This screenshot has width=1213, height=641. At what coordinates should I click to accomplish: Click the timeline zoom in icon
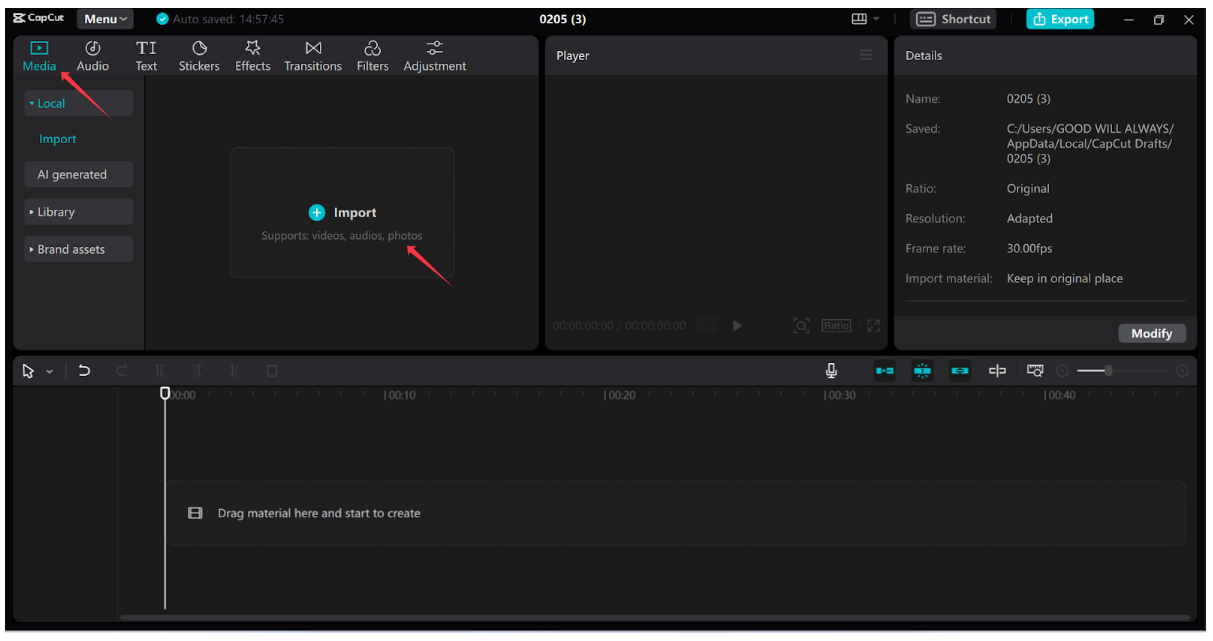pyautogui.click(x=1182, y=371)
